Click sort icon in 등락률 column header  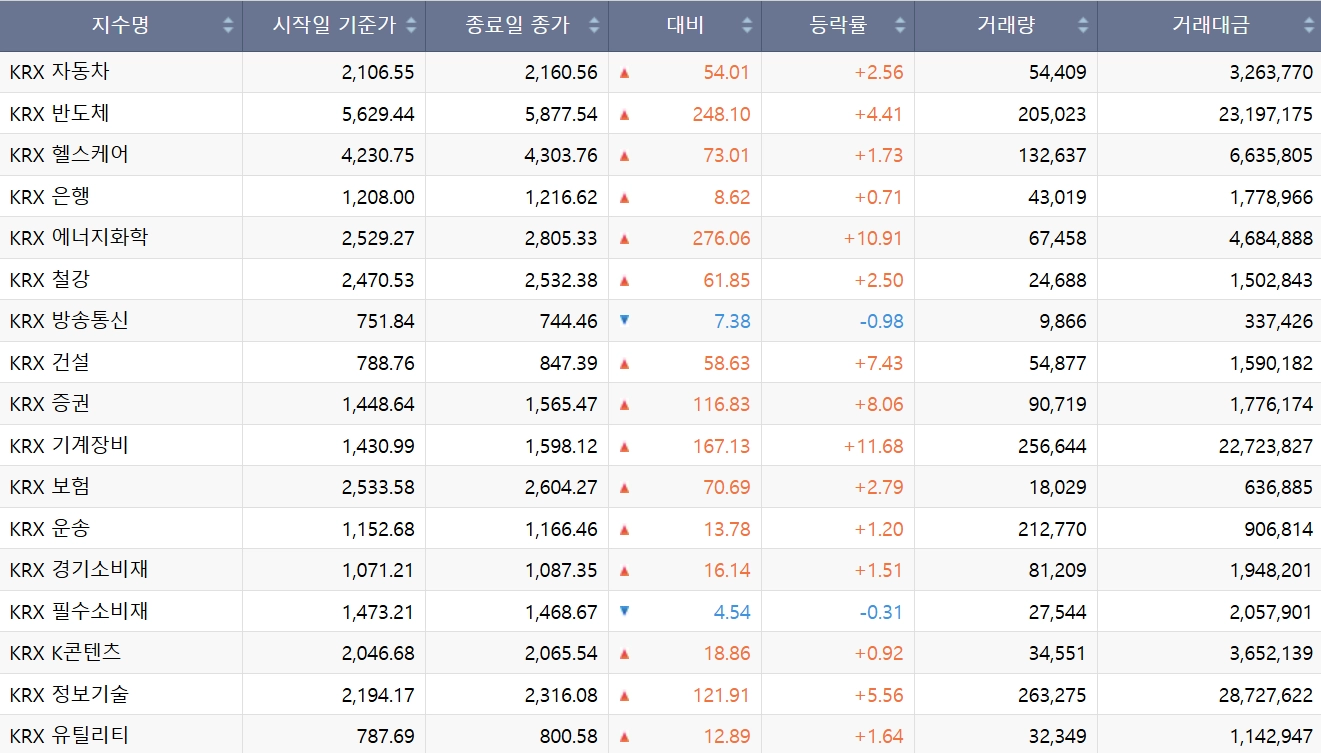[x=900, y=26]
